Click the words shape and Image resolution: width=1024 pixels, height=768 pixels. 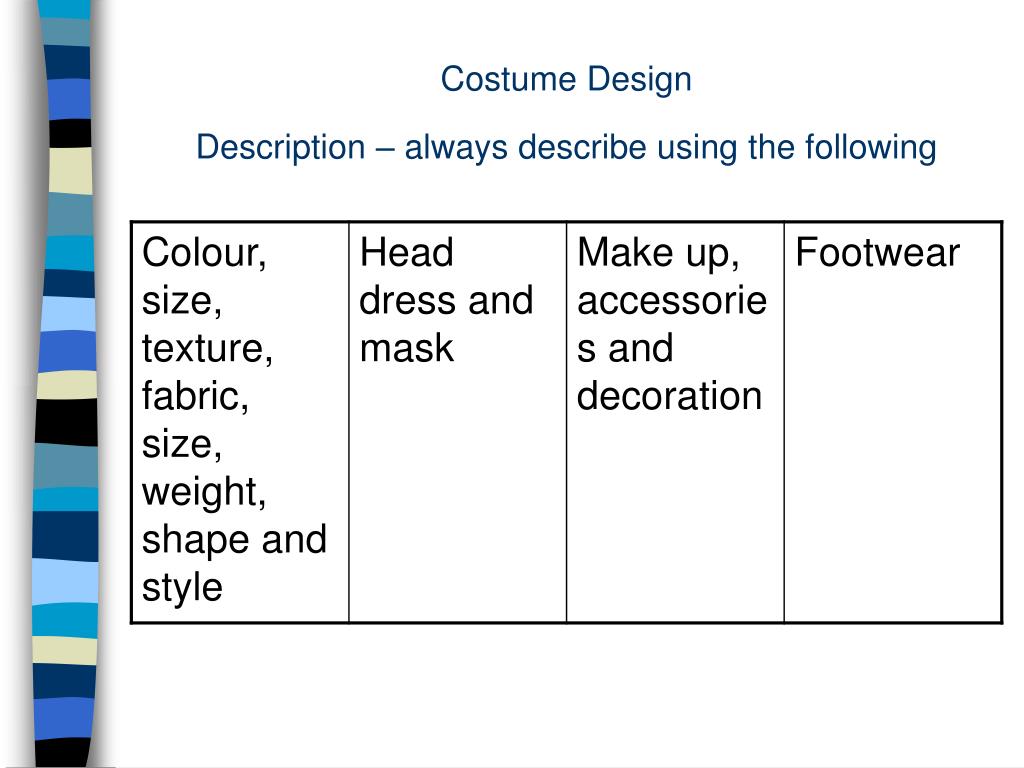coord(234,540)
